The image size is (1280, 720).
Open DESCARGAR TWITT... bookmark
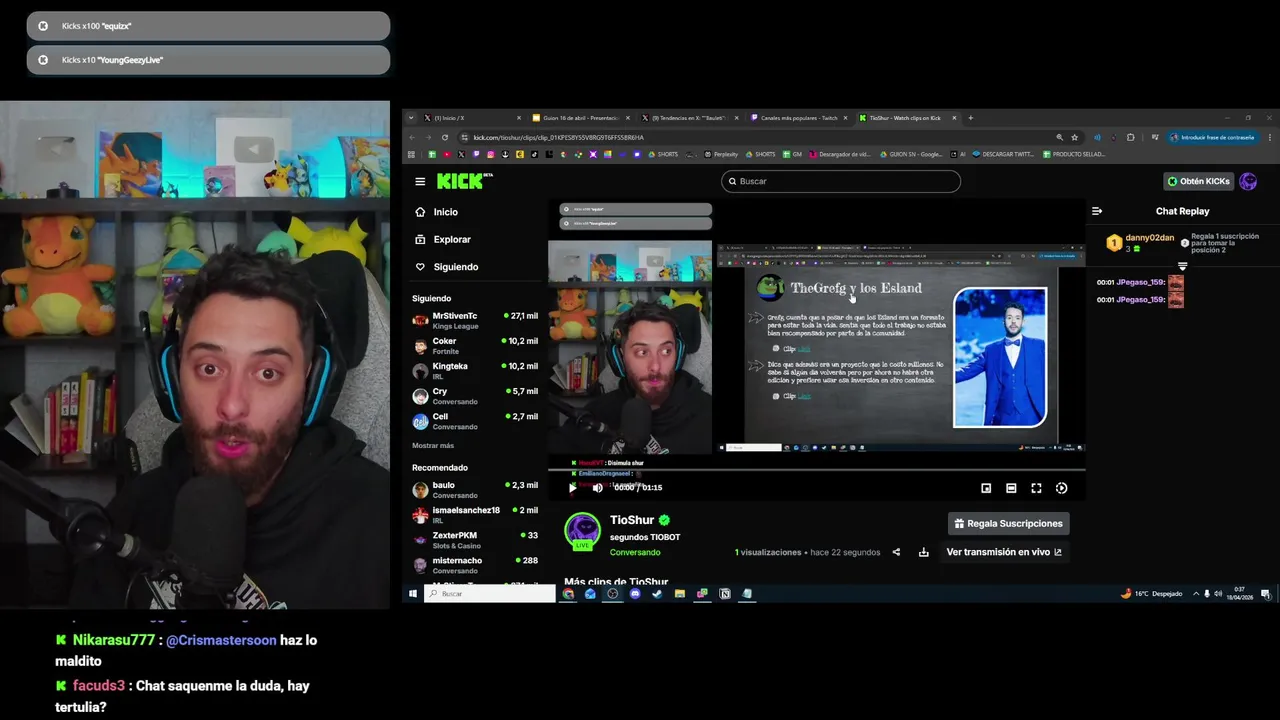coord(1003,154)
